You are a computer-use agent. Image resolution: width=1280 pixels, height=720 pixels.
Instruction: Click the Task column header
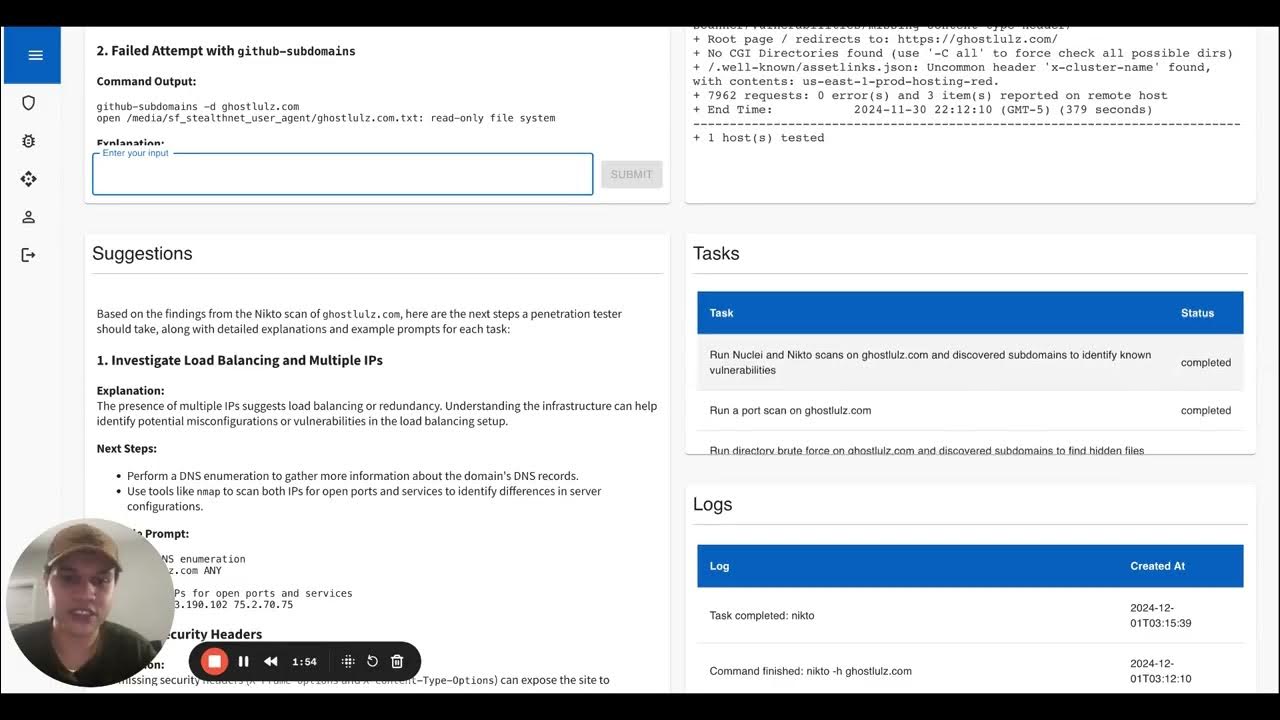pyautogui.click(x=721, y=313)
